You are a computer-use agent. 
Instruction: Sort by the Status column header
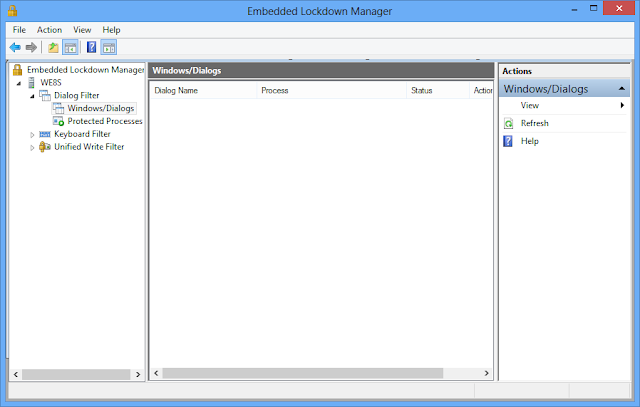[438, 91]
